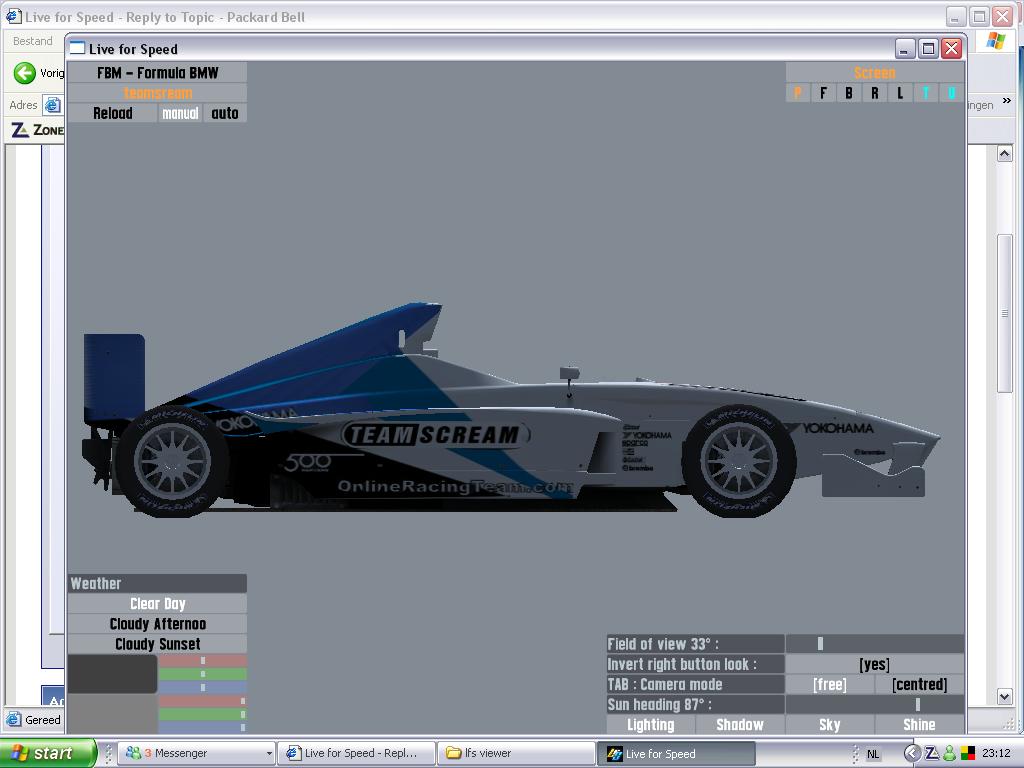The width and height of the screenshot is (1024, 768).
Task: Adjust the lower red color slider
Action: point(202,701)
